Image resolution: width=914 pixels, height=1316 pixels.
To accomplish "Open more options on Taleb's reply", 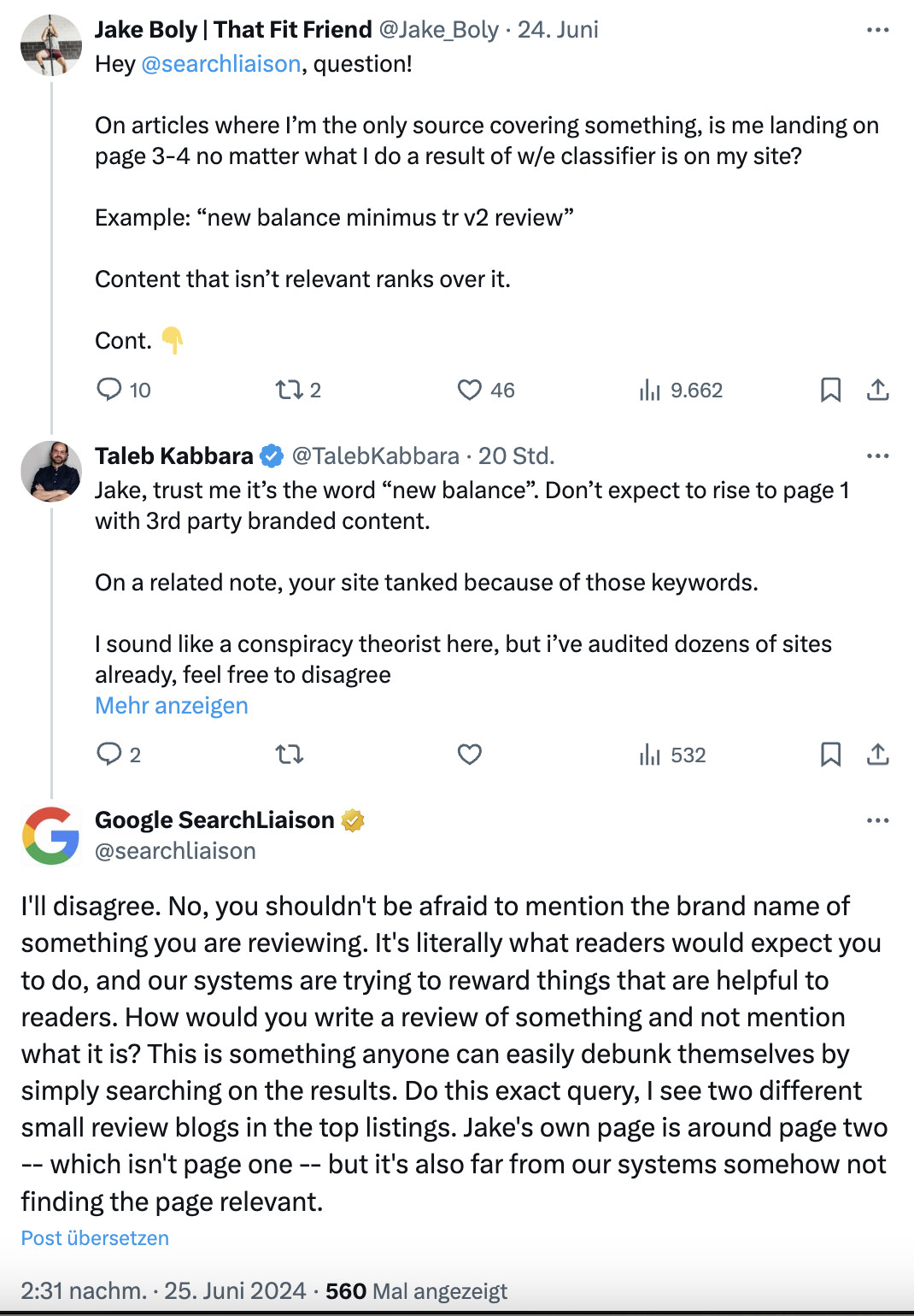I will [x=877, y=455].
